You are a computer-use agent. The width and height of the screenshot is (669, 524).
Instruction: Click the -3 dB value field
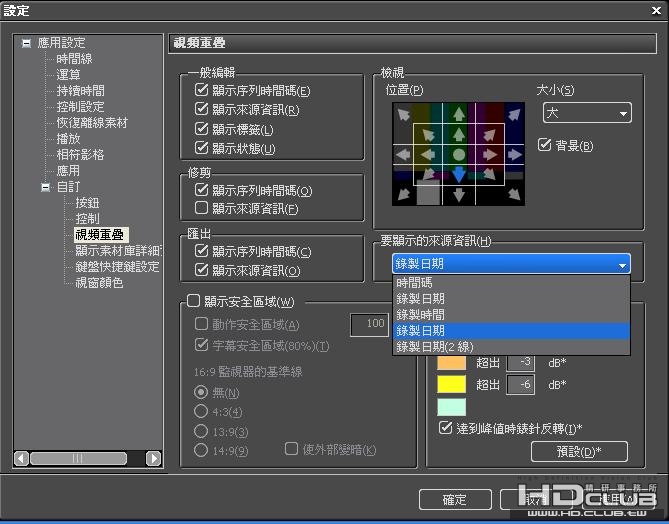(x=521, y=362)
